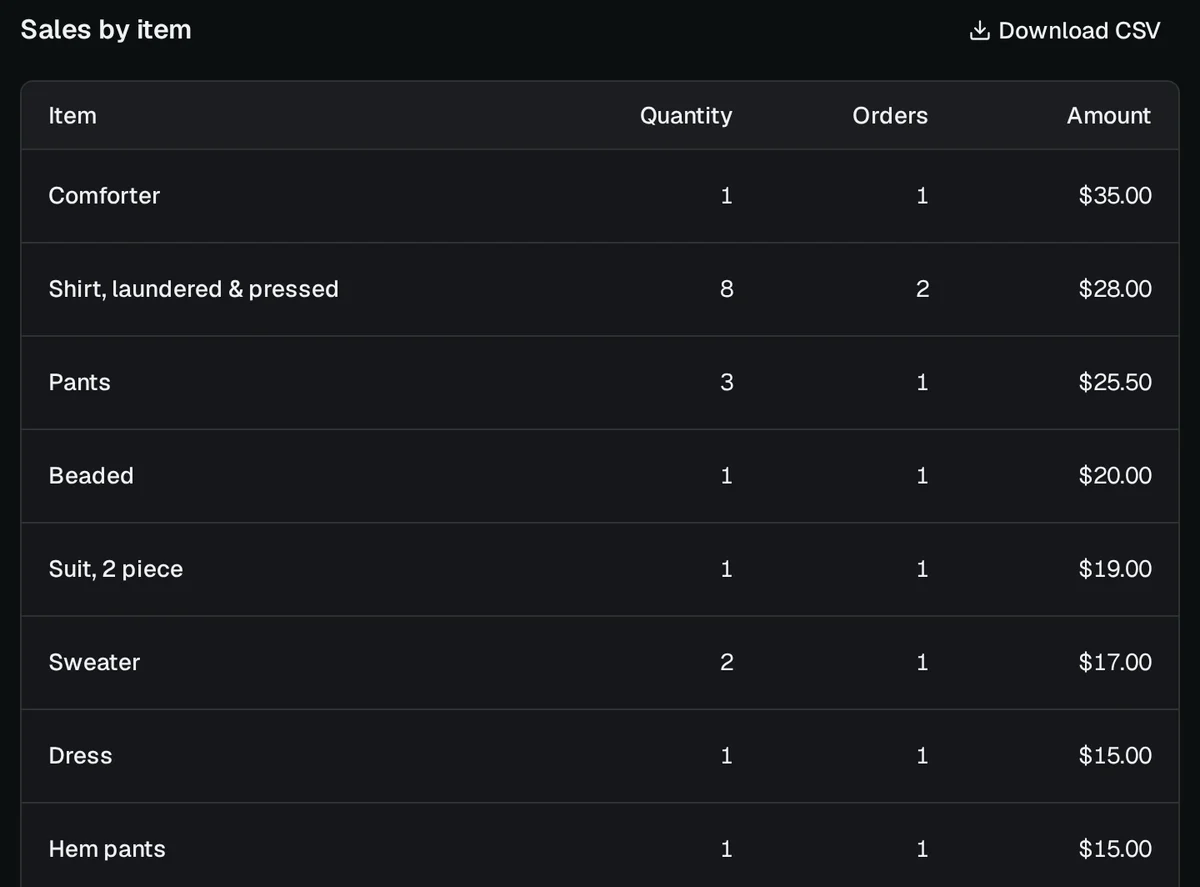Select the Quantity column header
Viewport: 1200px width, 887px height.
coord(686,116)
